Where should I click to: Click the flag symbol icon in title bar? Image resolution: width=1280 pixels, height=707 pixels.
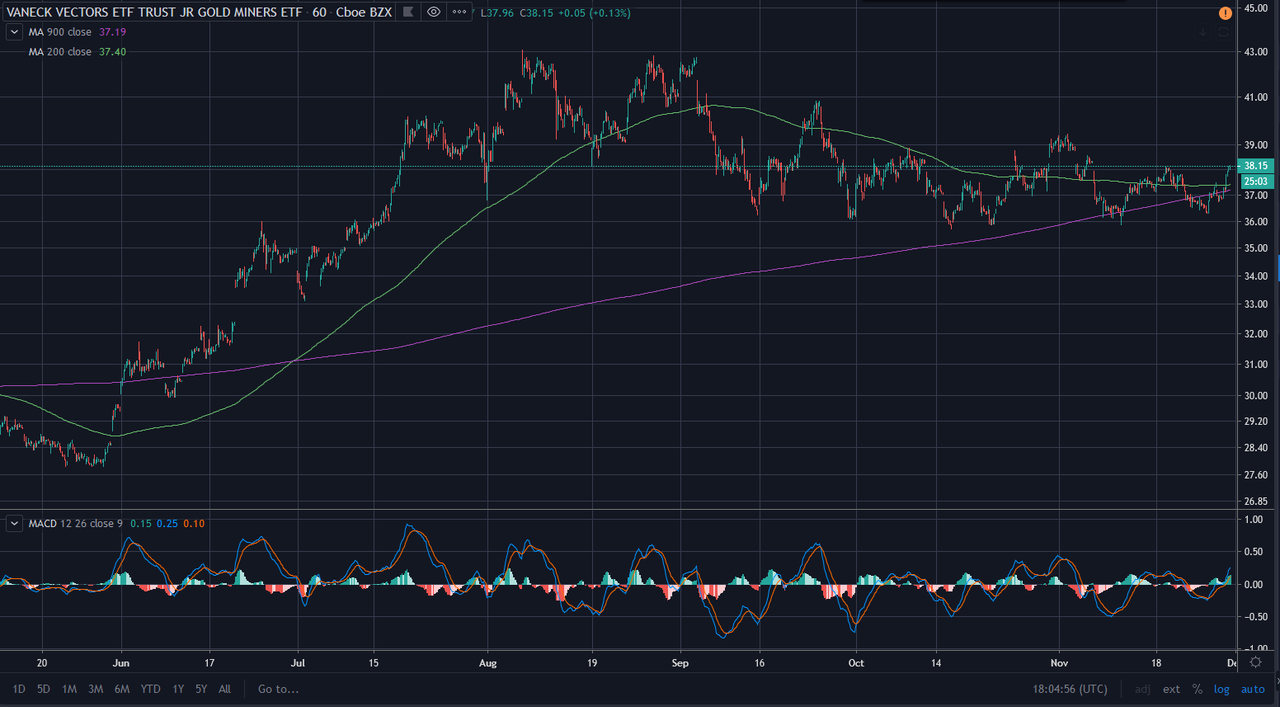(408, 12)
